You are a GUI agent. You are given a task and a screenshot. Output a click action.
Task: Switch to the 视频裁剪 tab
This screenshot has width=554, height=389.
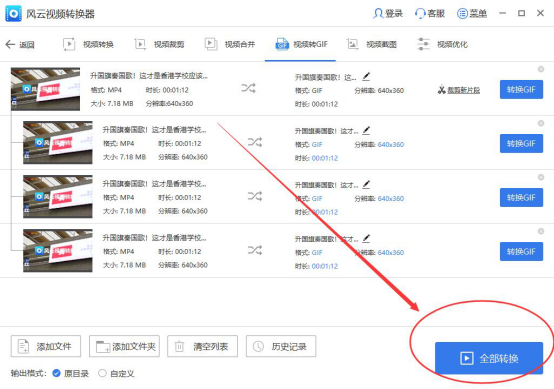point(159,45)
